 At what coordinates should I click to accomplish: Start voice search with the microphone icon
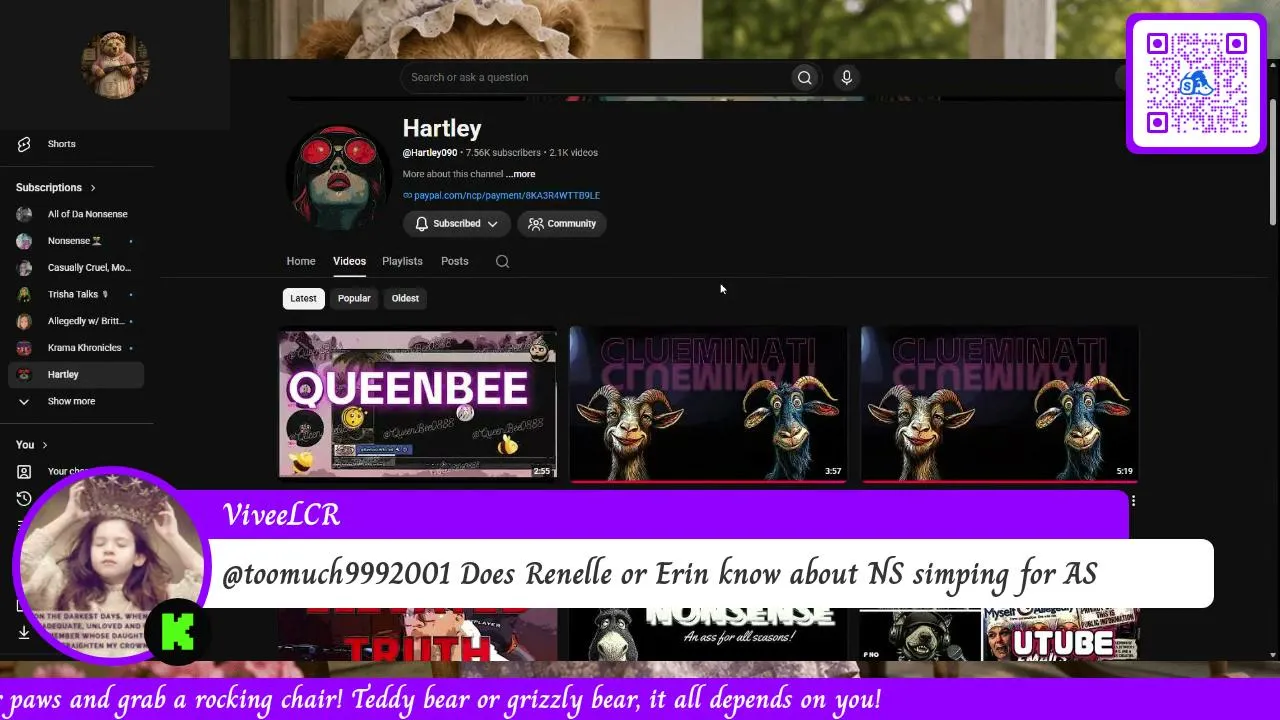(846, 77)
